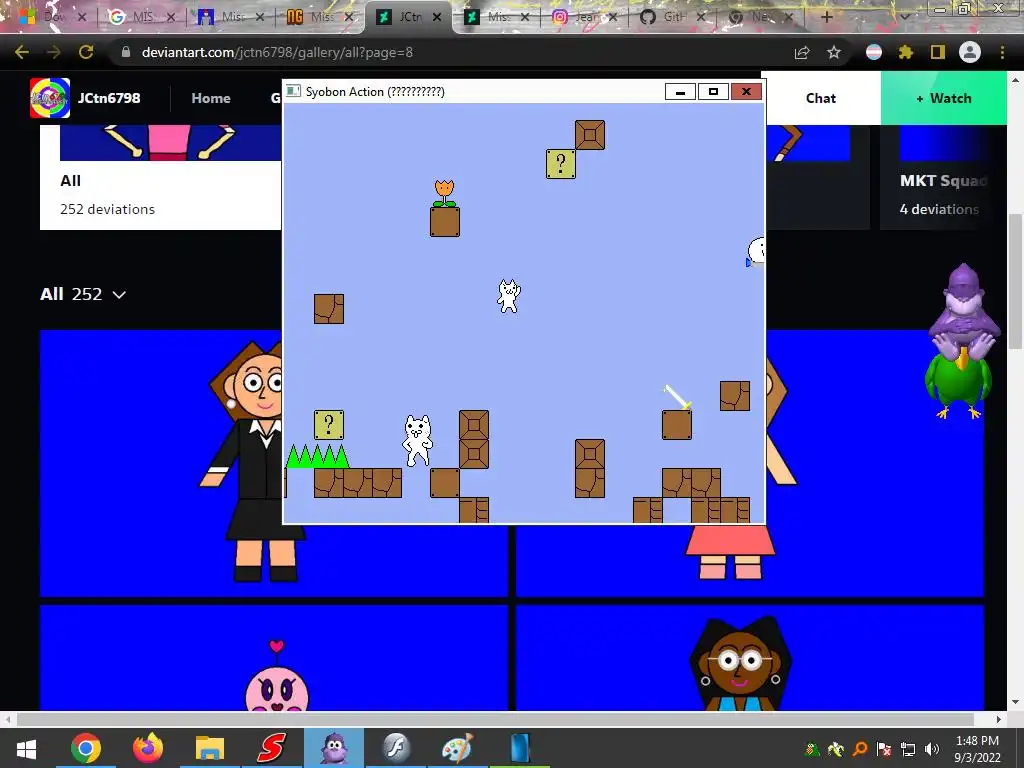Click the JCtn6798 profile avatar
The height and width of the screenshot is (768, 1024).
pos(50,98)
